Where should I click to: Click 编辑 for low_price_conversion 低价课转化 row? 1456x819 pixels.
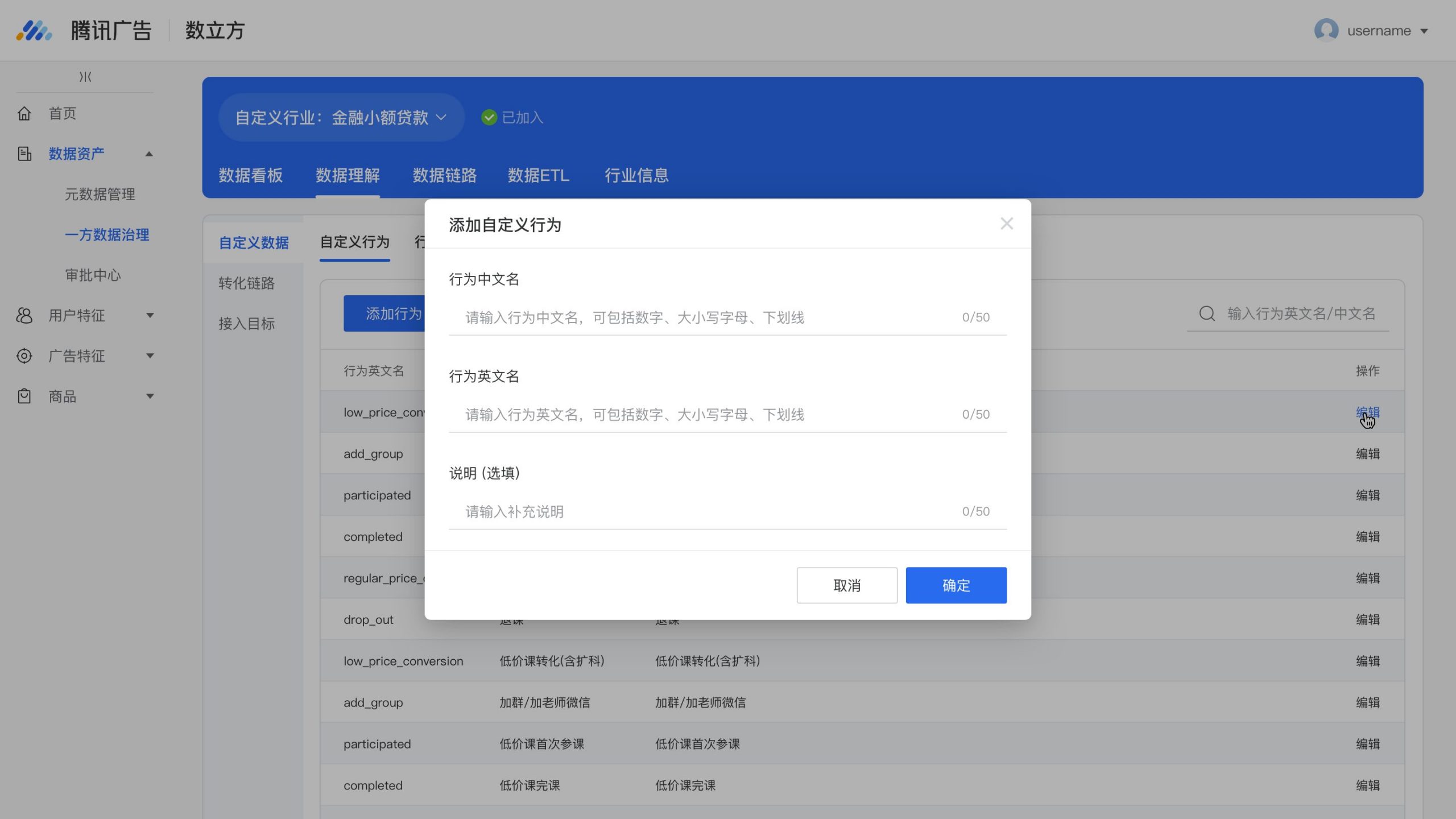pos(1367,661)
